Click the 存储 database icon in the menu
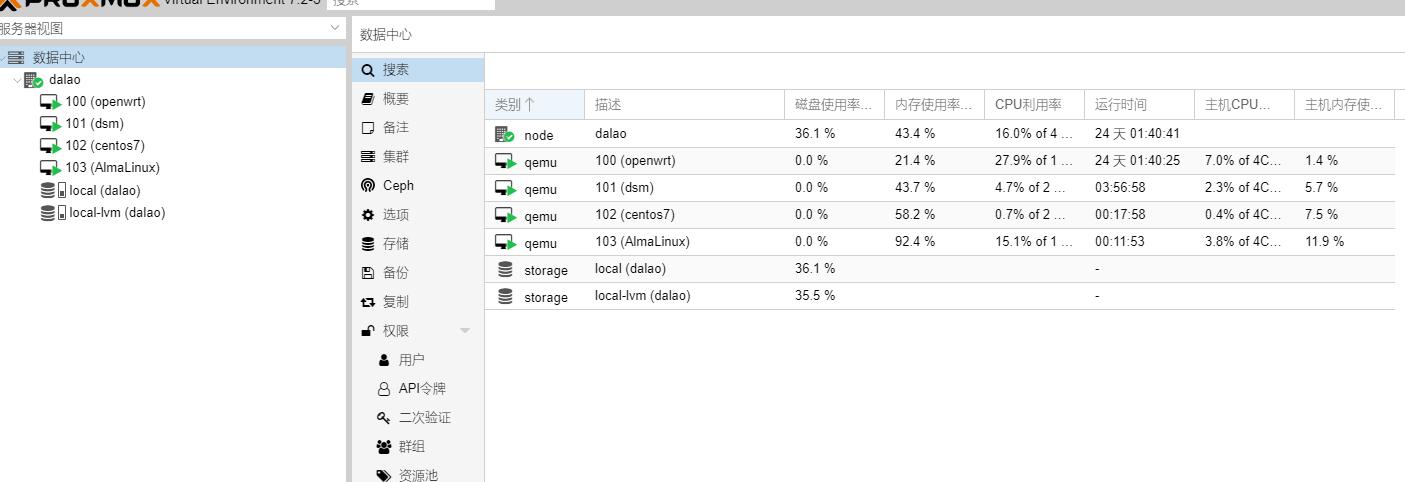The height and width of the screenshot is (482, 1405). pyautogui.click(x=368, y=244)
